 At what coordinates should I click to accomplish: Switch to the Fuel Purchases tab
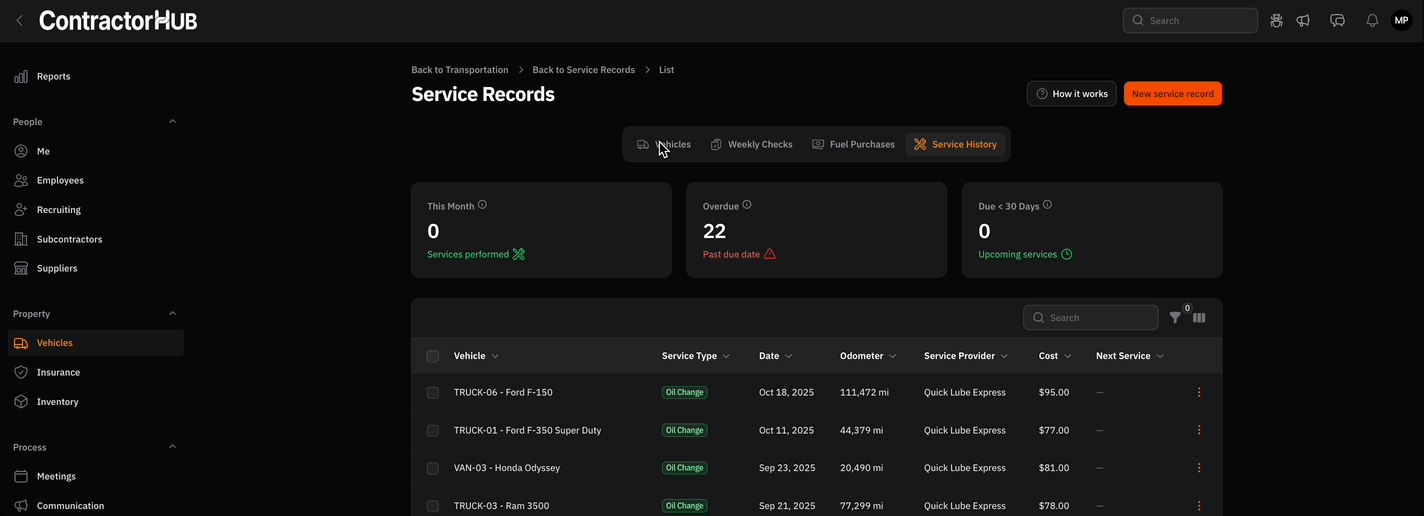point(853,144)
